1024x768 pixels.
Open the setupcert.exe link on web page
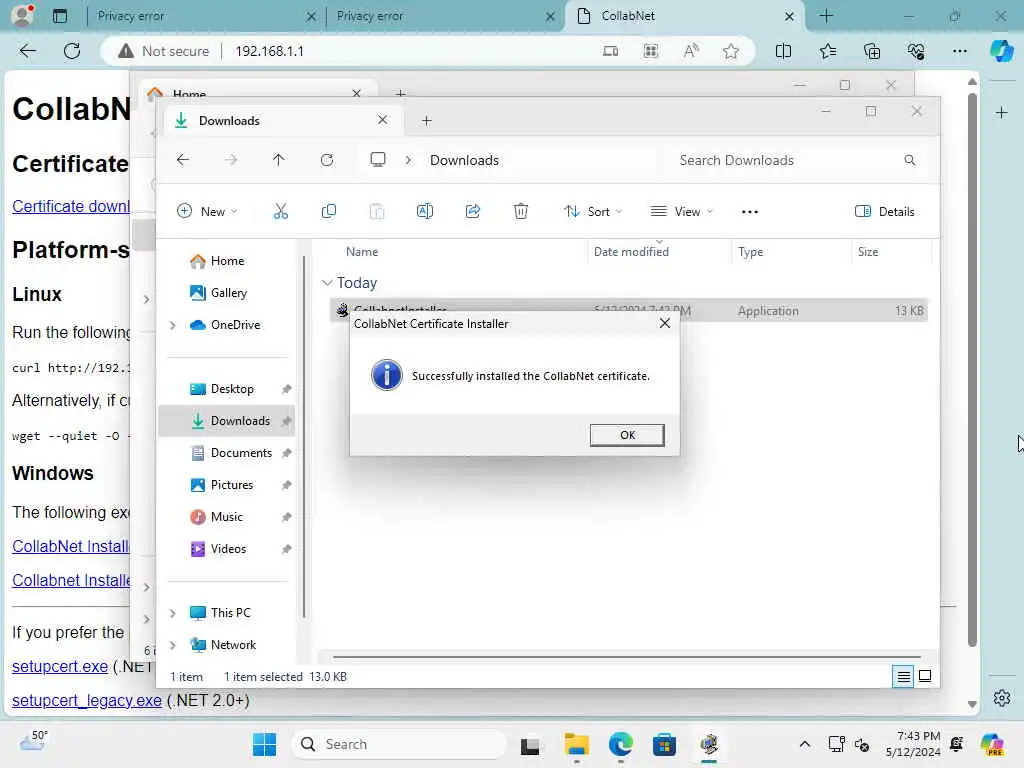tap(60, 666)
